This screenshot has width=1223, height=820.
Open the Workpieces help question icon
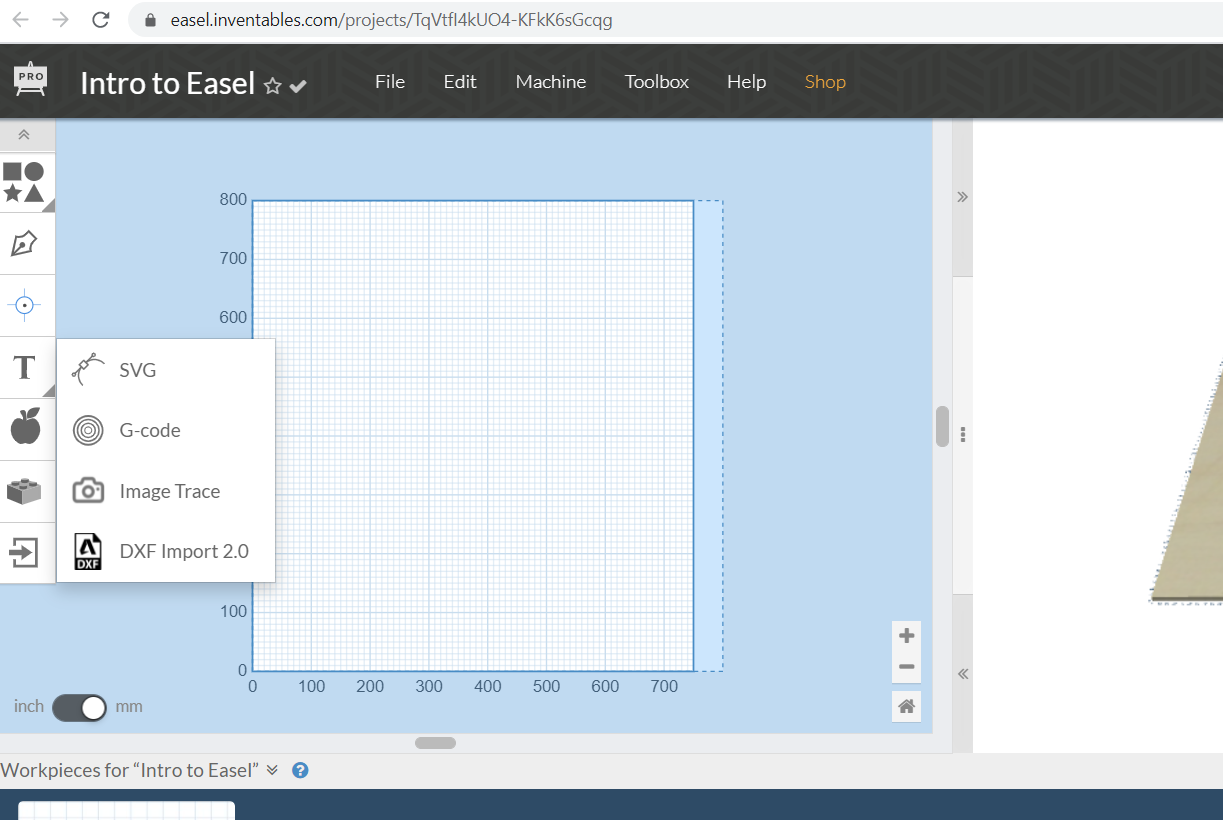click(x=300, y=770)
